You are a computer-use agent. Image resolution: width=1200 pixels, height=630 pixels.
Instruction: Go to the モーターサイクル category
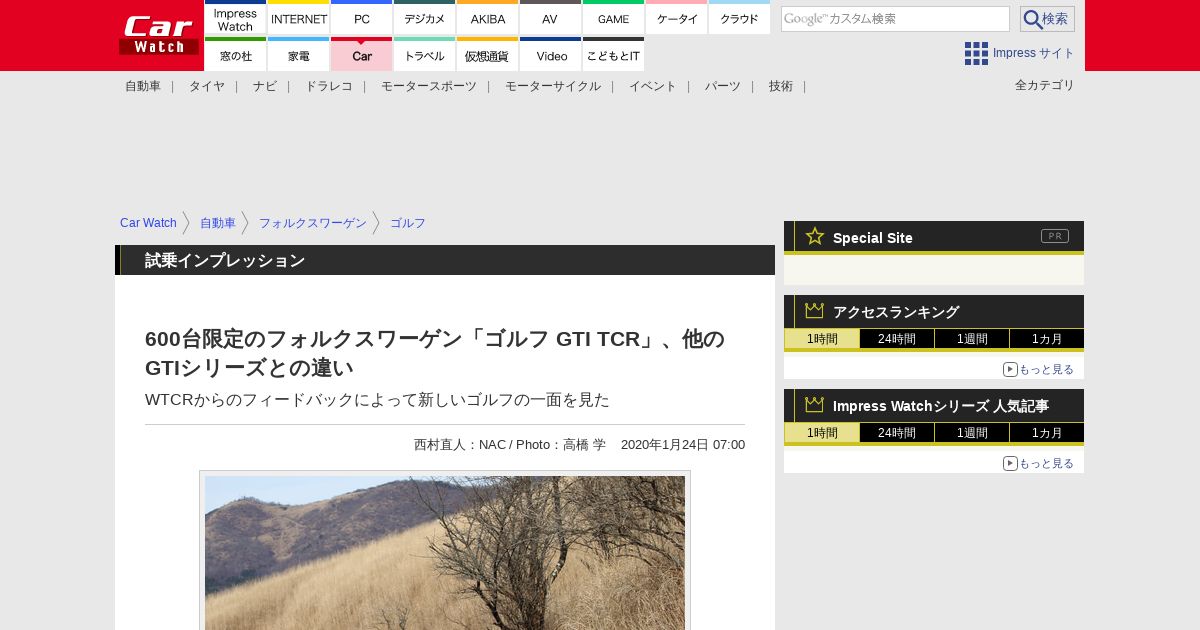tap(553, 86)
